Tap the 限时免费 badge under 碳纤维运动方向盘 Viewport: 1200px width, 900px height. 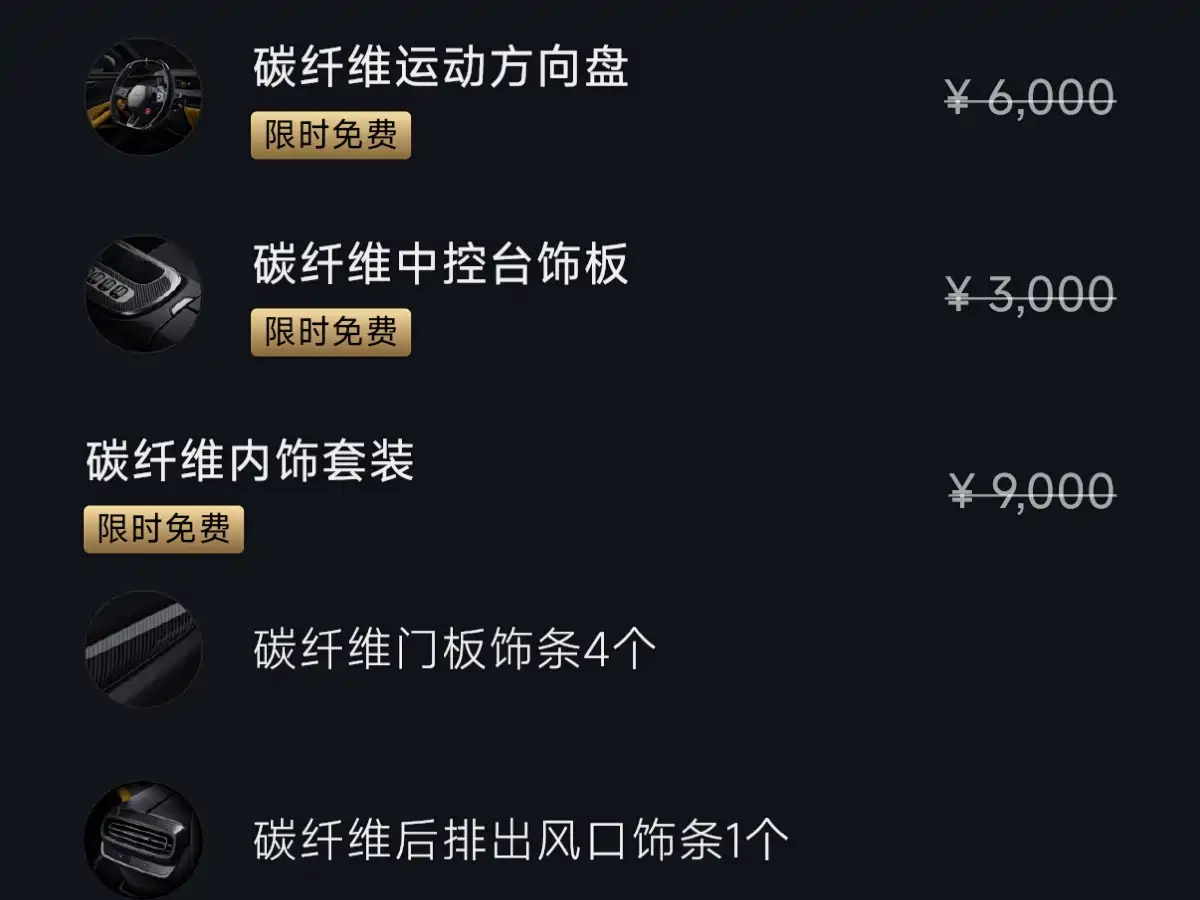coord(331,135)
